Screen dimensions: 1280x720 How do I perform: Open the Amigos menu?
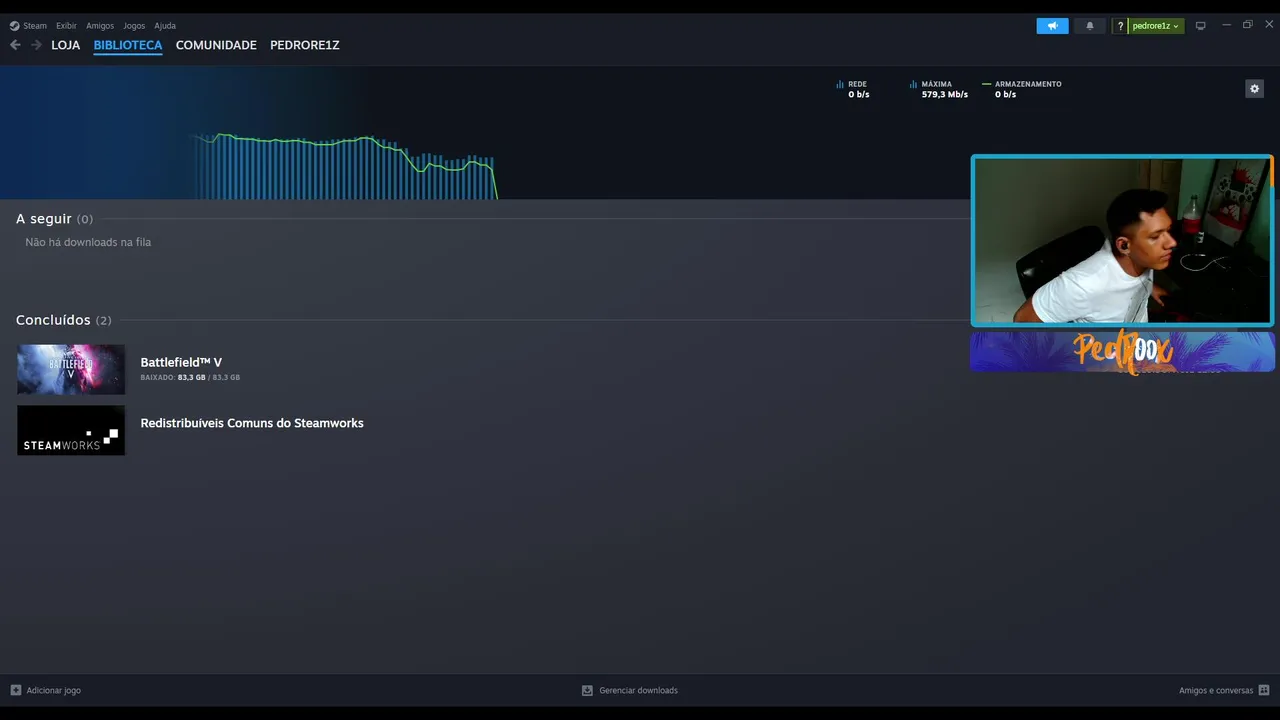point(100,26)
